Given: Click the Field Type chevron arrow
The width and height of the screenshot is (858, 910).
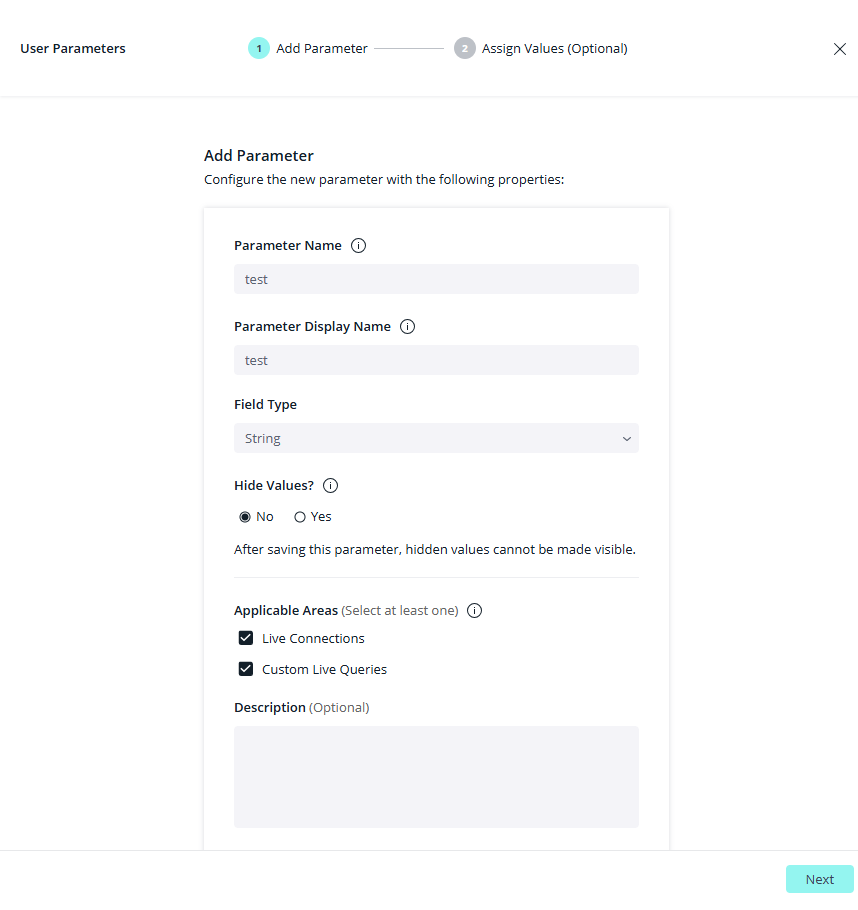Looking at the screenshot, I should click(627, 439).
